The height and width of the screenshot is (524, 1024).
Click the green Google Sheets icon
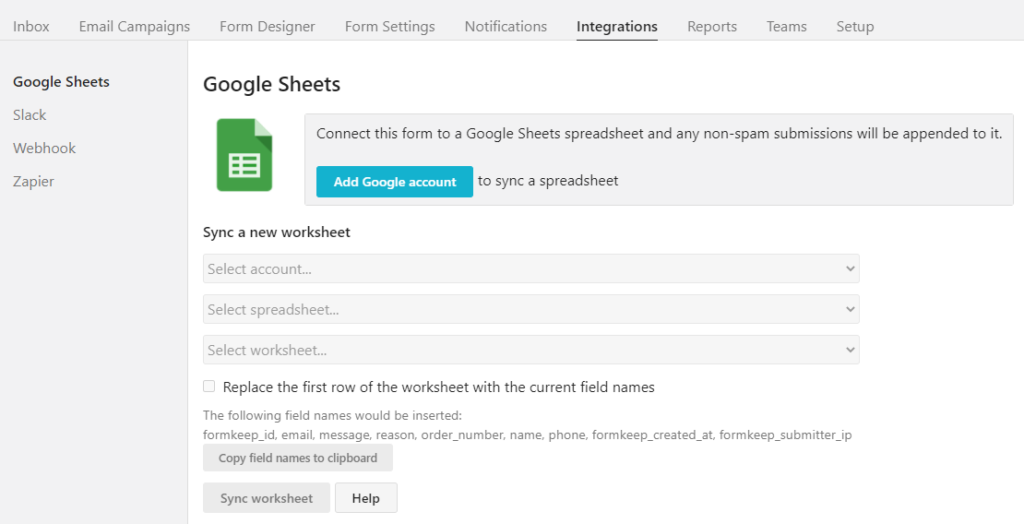click(245, 155)
